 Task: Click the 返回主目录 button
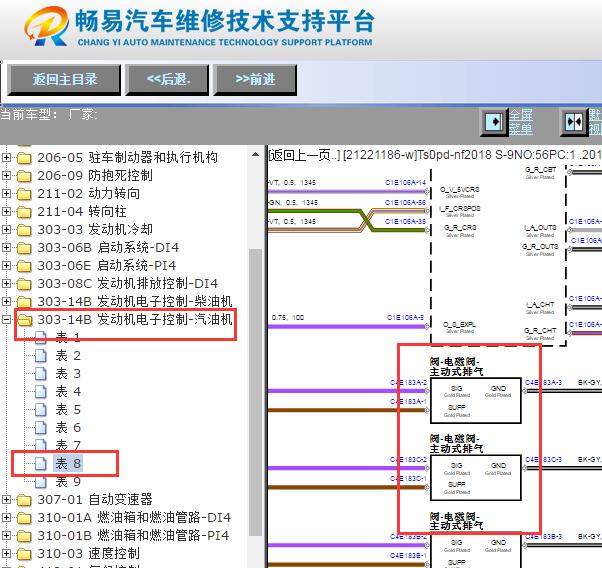pyautogui.click(x=64, y=79)
